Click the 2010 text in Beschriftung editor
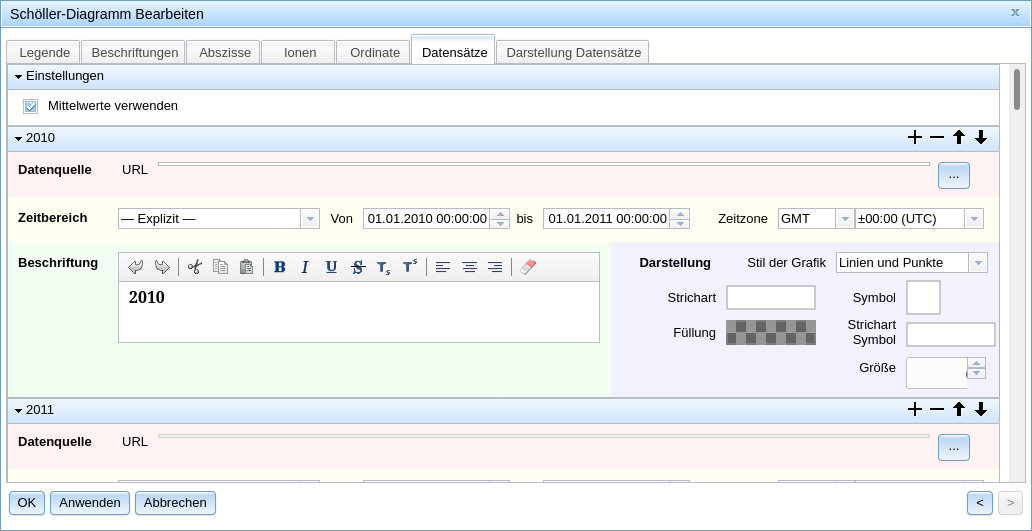The image size is (1032, 531). 147,297
